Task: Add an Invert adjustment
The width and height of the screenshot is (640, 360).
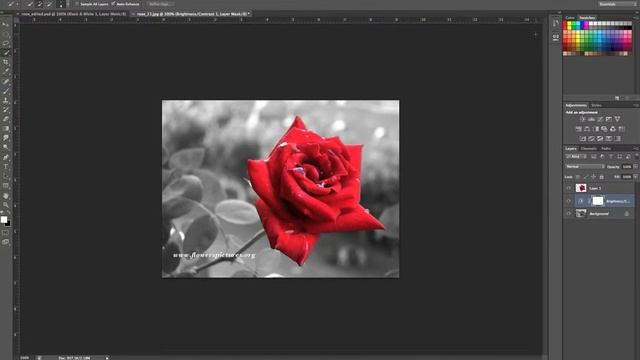Action: click(582, 138)
